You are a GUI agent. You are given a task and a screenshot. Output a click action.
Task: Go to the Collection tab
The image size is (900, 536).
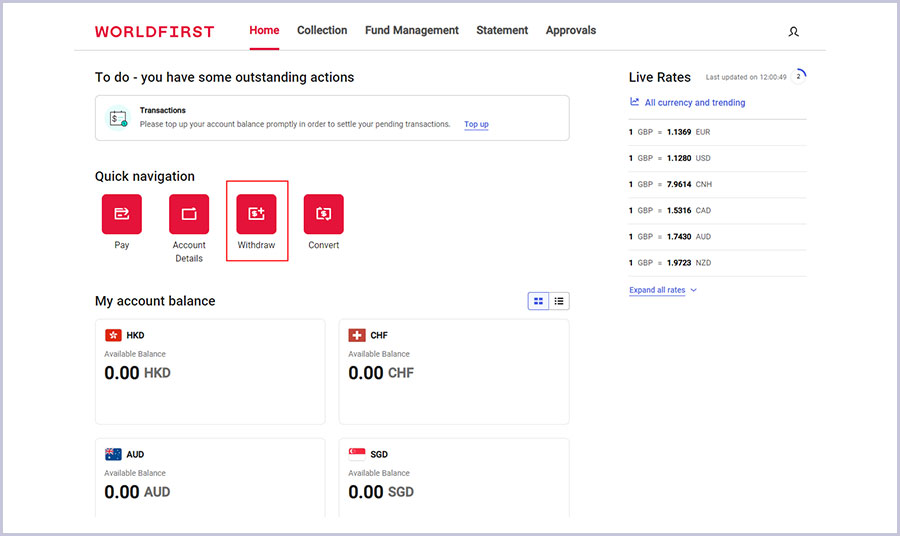coord(322,31)
